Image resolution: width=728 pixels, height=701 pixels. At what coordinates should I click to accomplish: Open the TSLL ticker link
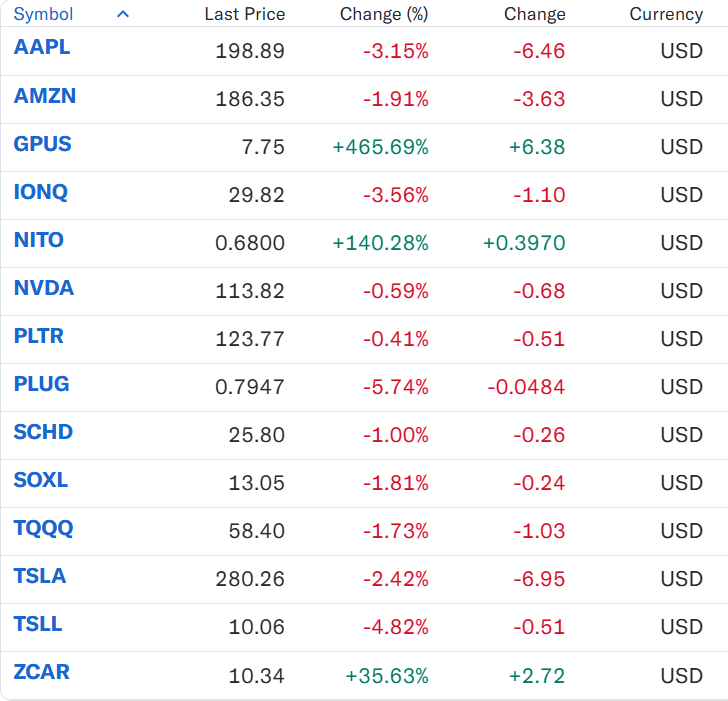(x=38, y=624)
